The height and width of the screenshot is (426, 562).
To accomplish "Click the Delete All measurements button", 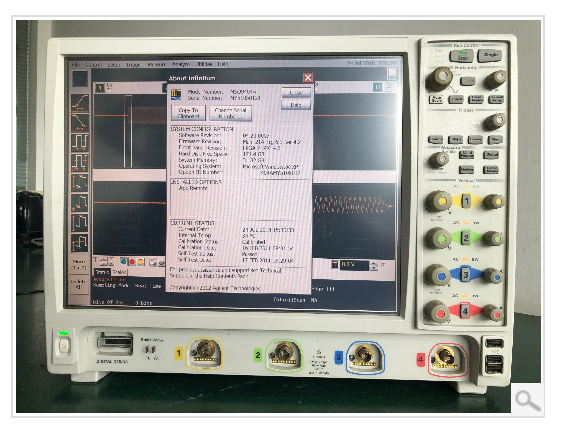I will 79,284.
